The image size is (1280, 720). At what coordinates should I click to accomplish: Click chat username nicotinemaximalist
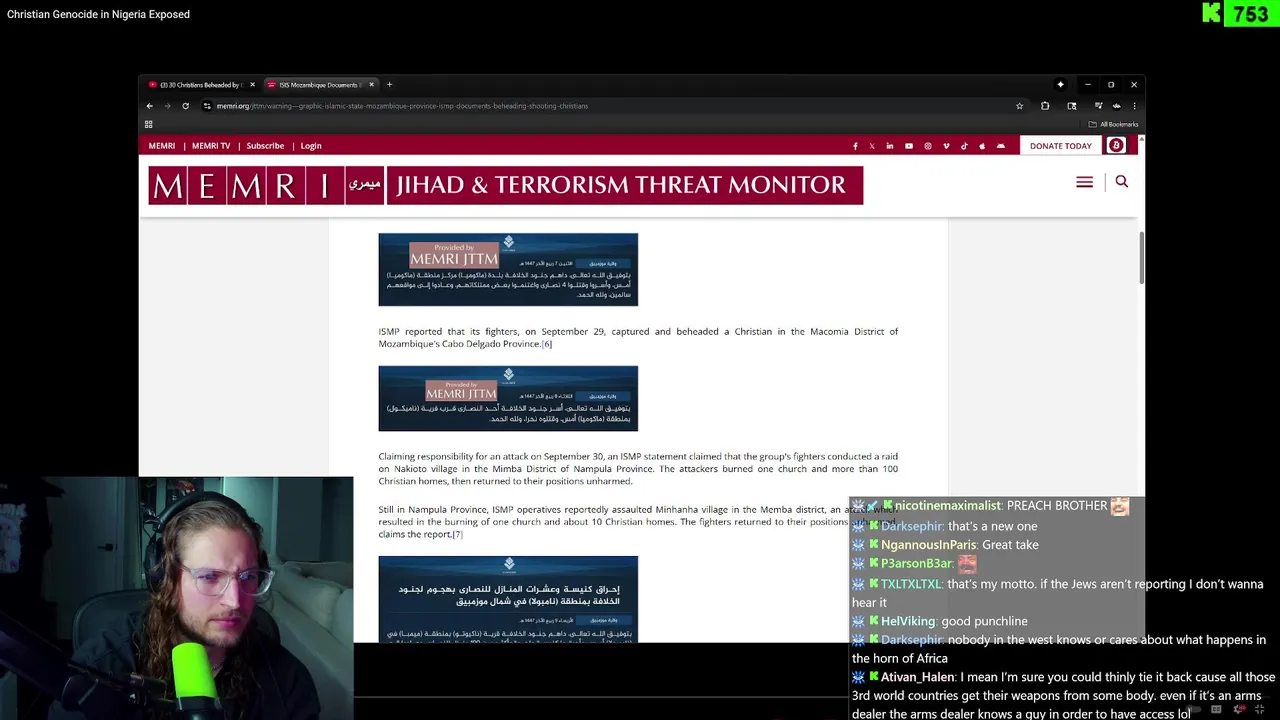coord(949,506)
